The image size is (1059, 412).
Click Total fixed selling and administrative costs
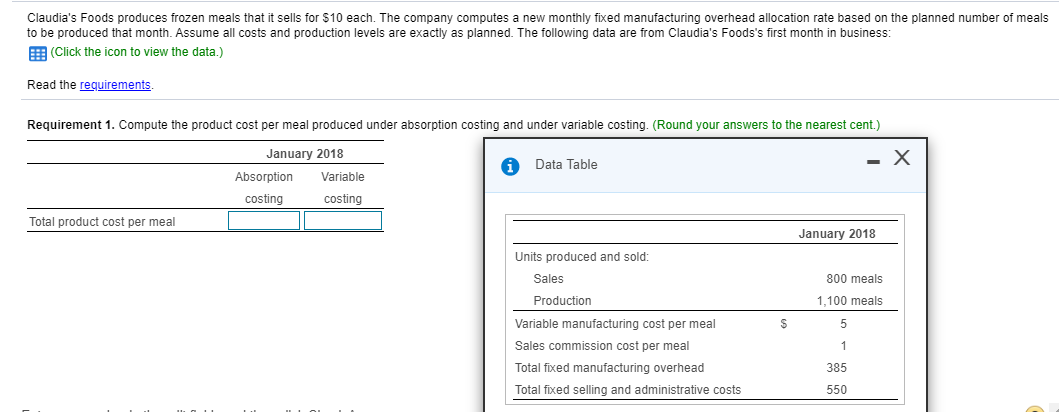click(x=627, y=390)
